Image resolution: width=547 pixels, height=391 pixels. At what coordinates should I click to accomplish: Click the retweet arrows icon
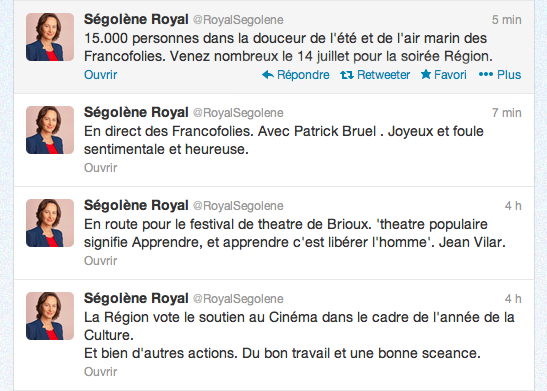coord(347,75)
